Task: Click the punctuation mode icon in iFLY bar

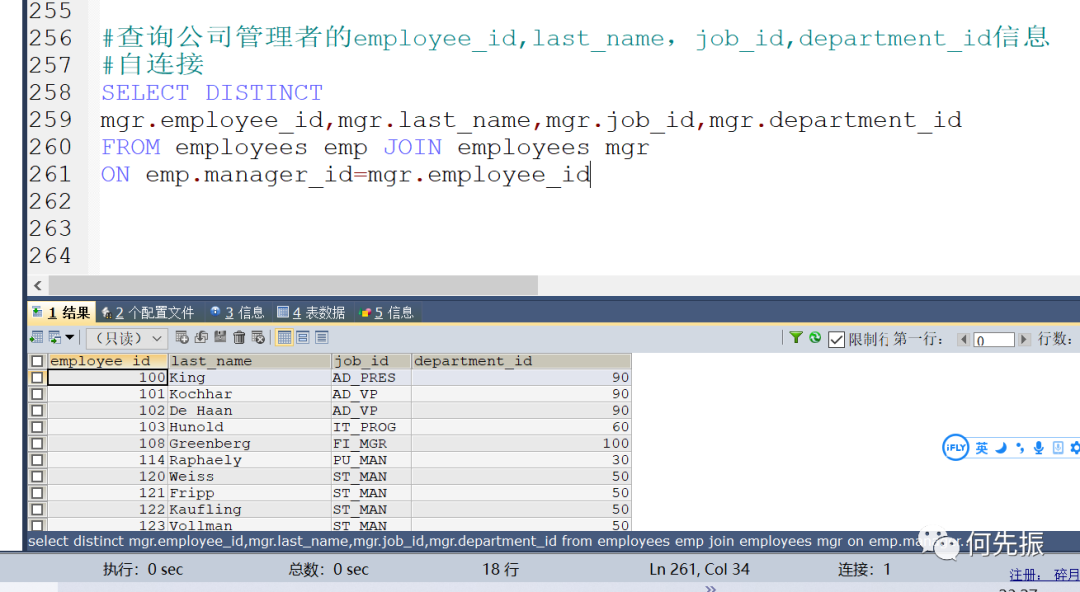Action: [1020, 449]
